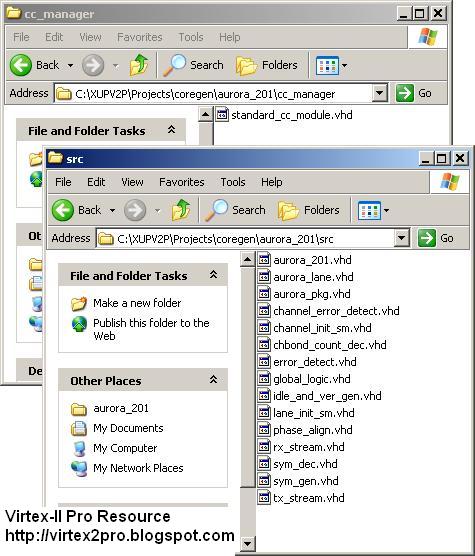The height and width of the screenshot is (556, 475).
Task: Open the Views dropdown in src toolbar
Action: [373, 210]
